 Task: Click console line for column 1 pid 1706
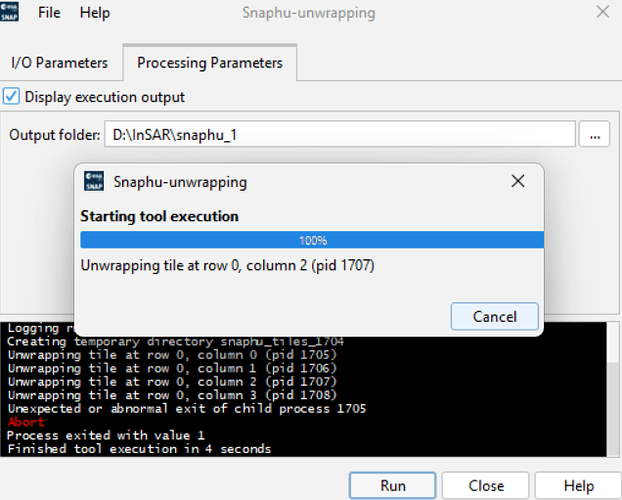click(172, 368)
